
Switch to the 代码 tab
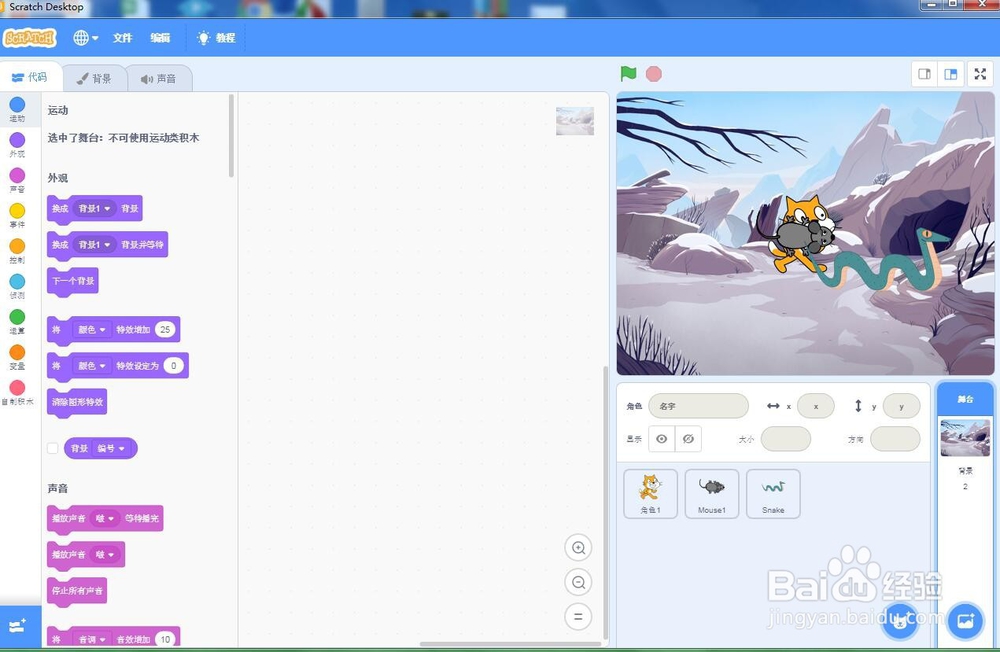coord(30,77)
